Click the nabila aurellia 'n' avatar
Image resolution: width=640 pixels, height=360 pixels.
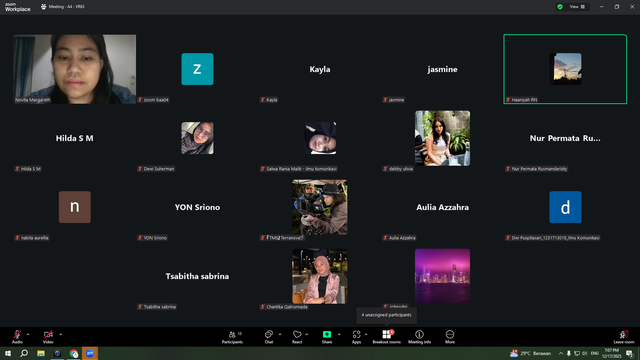[x=75, y=207]
